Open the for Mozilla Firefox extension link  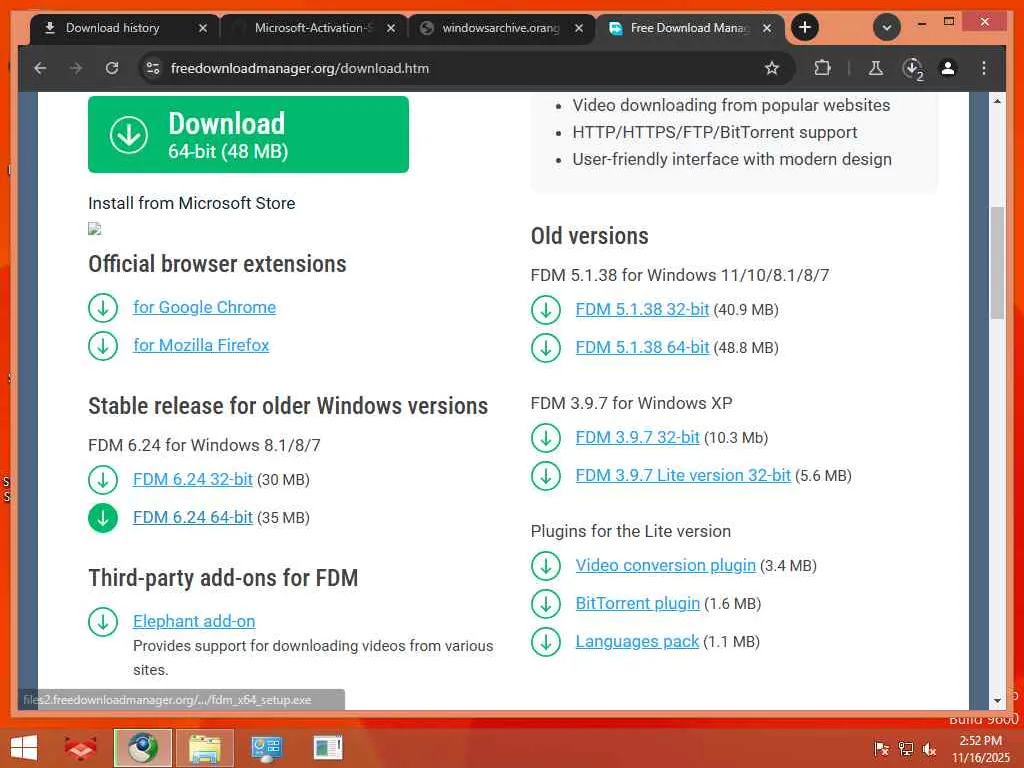(x=201, y=345)
